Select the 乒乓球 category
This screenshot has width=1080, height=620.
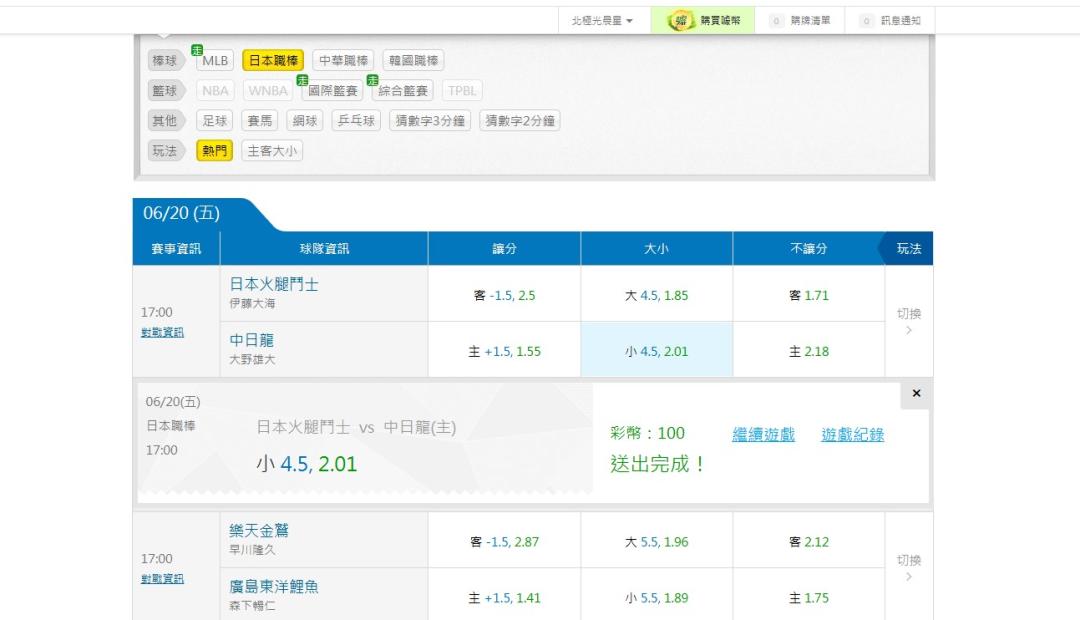coord(356,121)
